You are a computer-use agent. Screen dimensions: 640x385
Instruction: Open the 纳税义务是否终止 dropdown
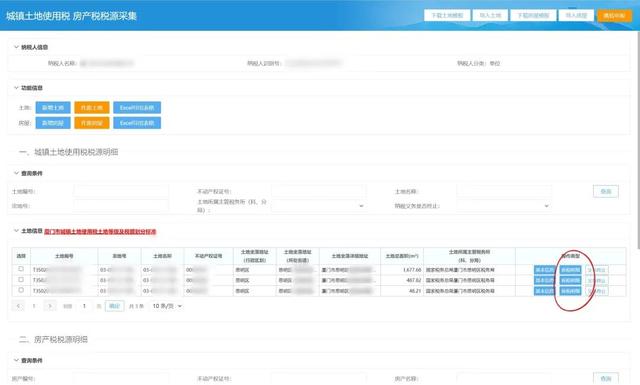(504, 206)
